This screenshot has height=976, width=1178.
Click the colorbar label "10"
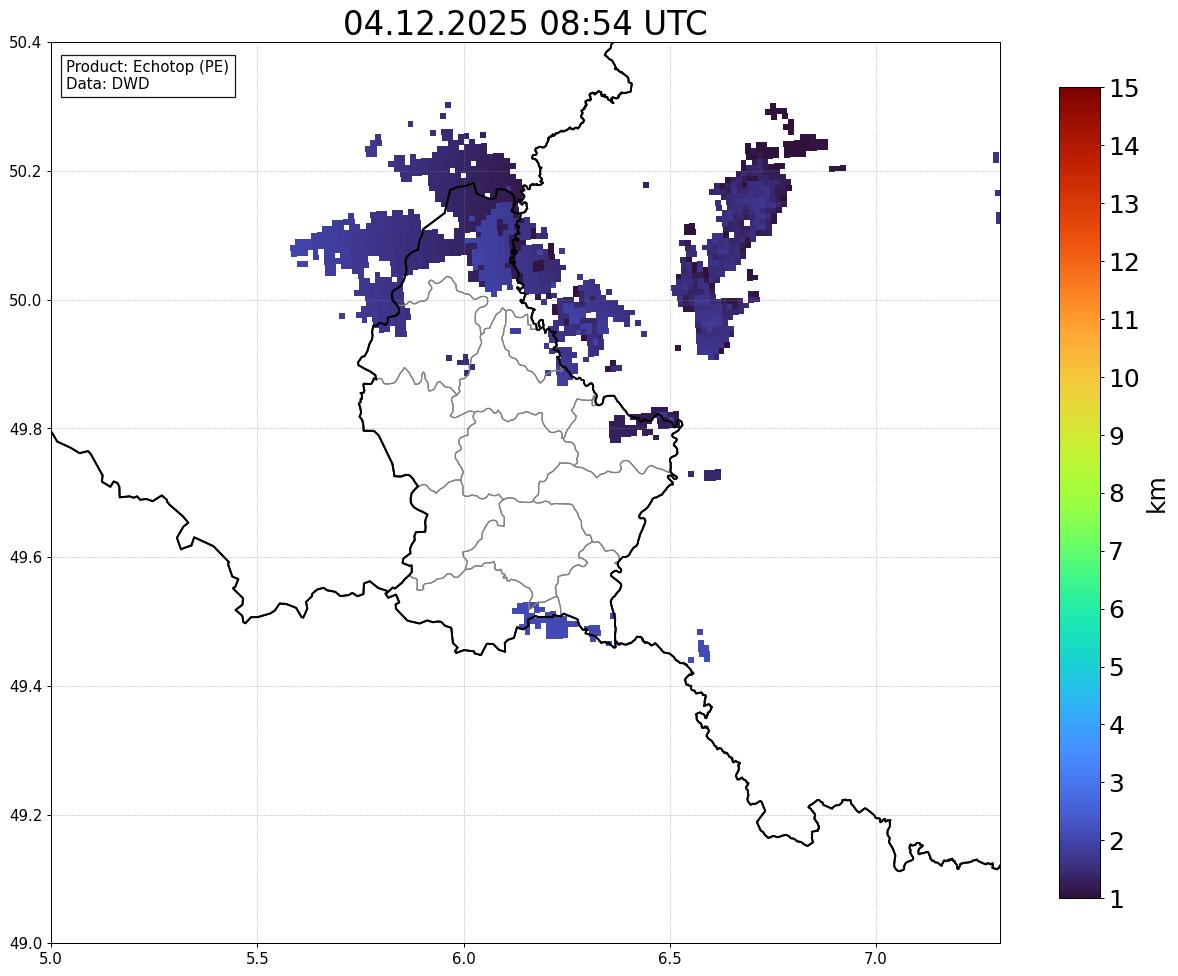[1124, 378]
